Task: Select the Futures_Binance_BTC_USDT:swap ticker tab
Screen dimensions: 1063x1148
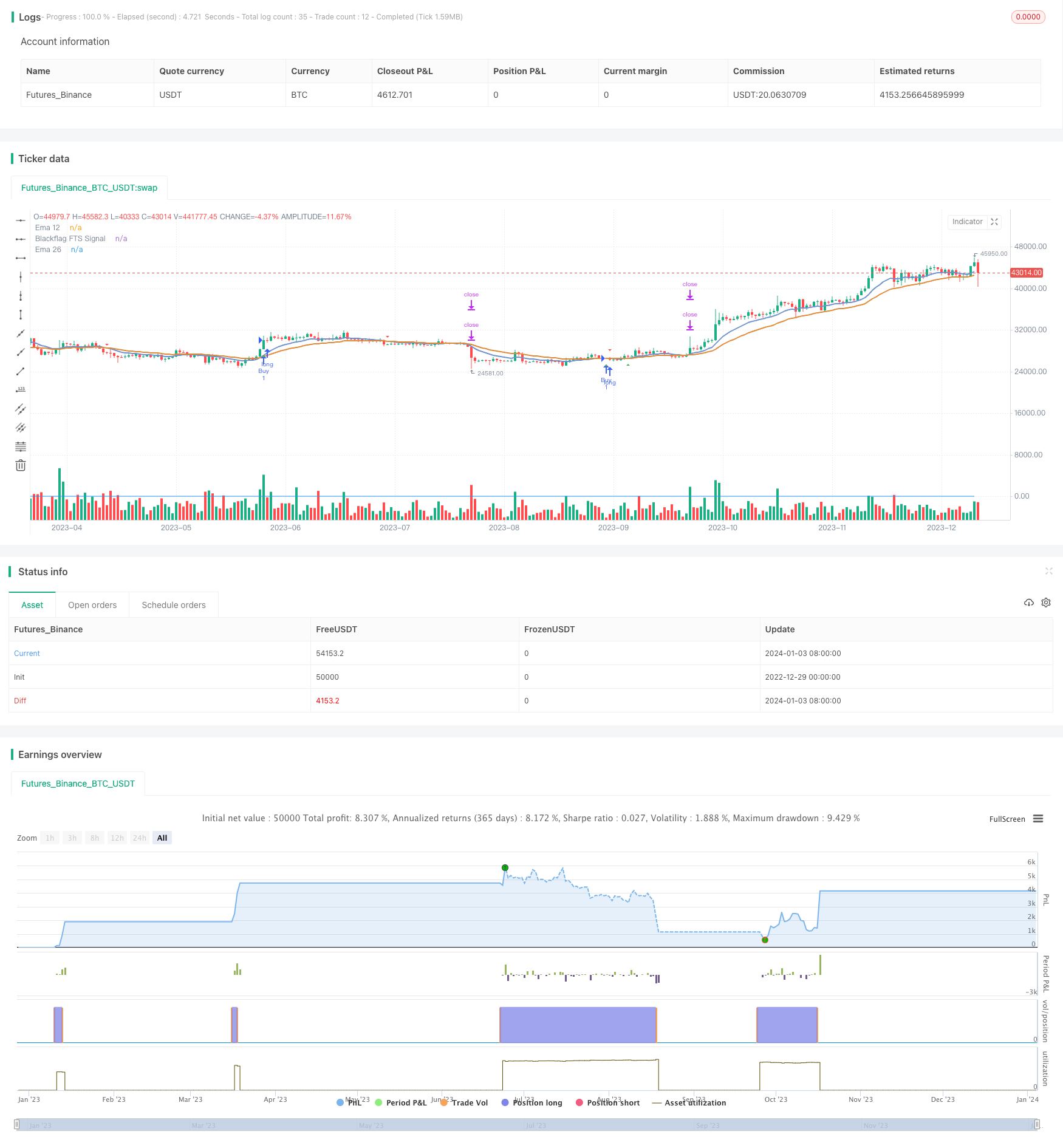Action: point(89,188)
